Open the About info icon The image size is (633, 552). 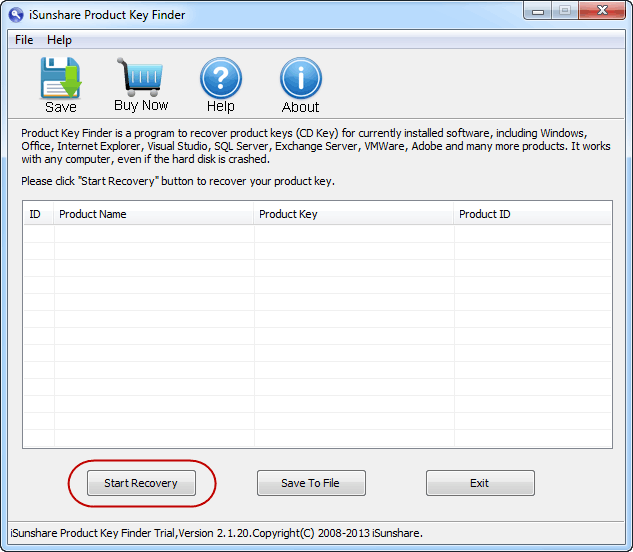point(300,79)
